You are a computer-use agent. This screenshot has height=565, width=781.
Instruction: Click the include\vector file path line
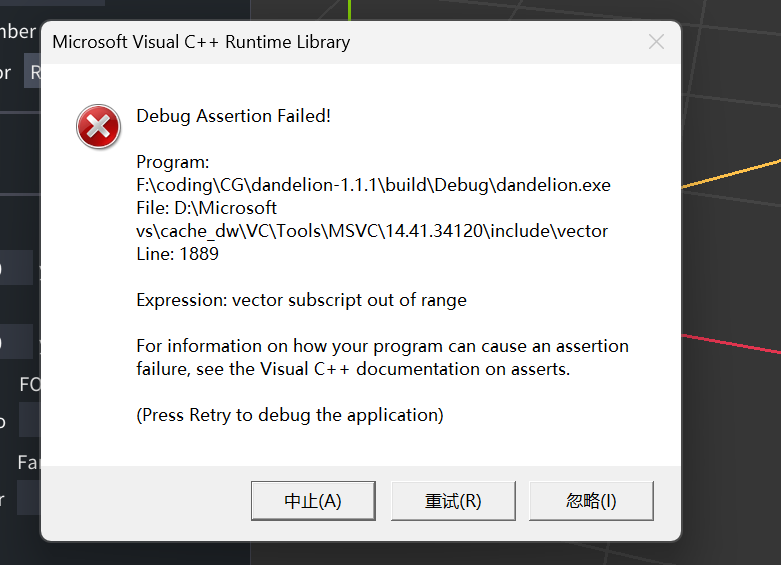372,231
